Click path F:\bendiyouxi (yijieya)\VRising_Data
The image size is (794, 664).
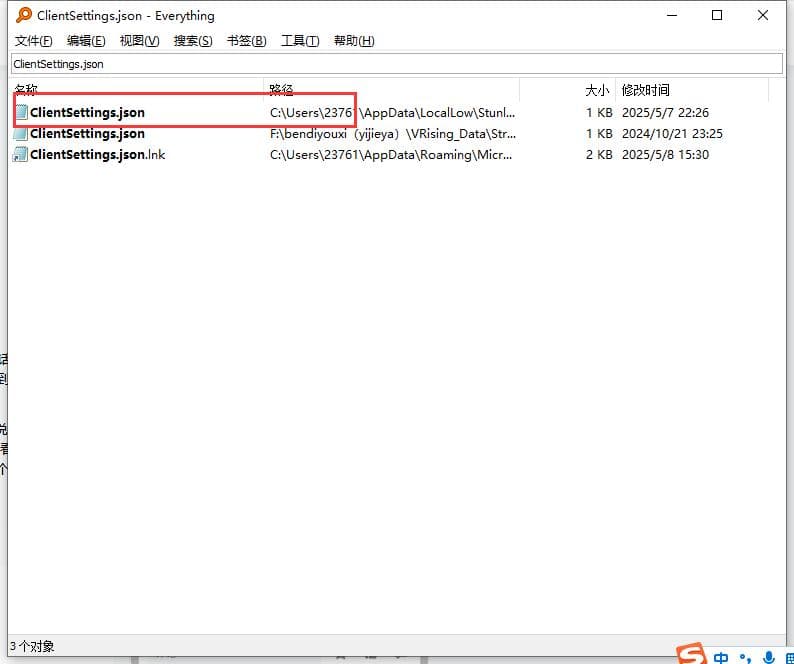click(x=392, y=134)
